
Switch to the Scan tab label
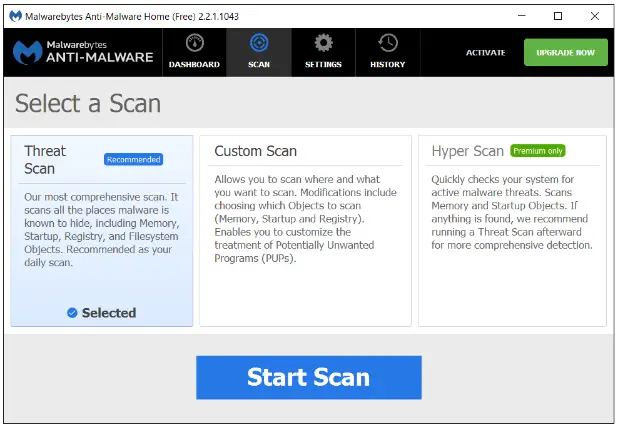coord(259,65)
